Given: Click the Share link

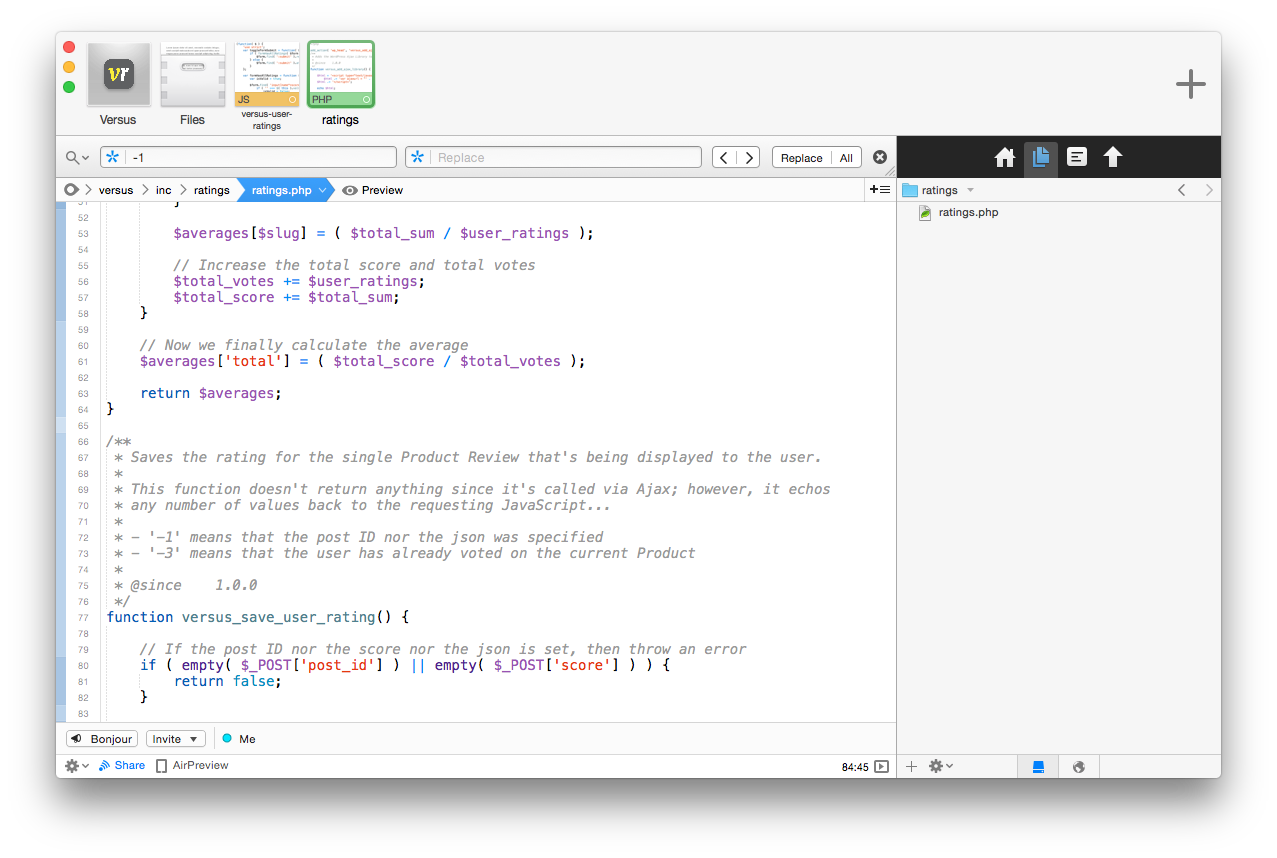Looking at the screenshot, I should [122, 766].
